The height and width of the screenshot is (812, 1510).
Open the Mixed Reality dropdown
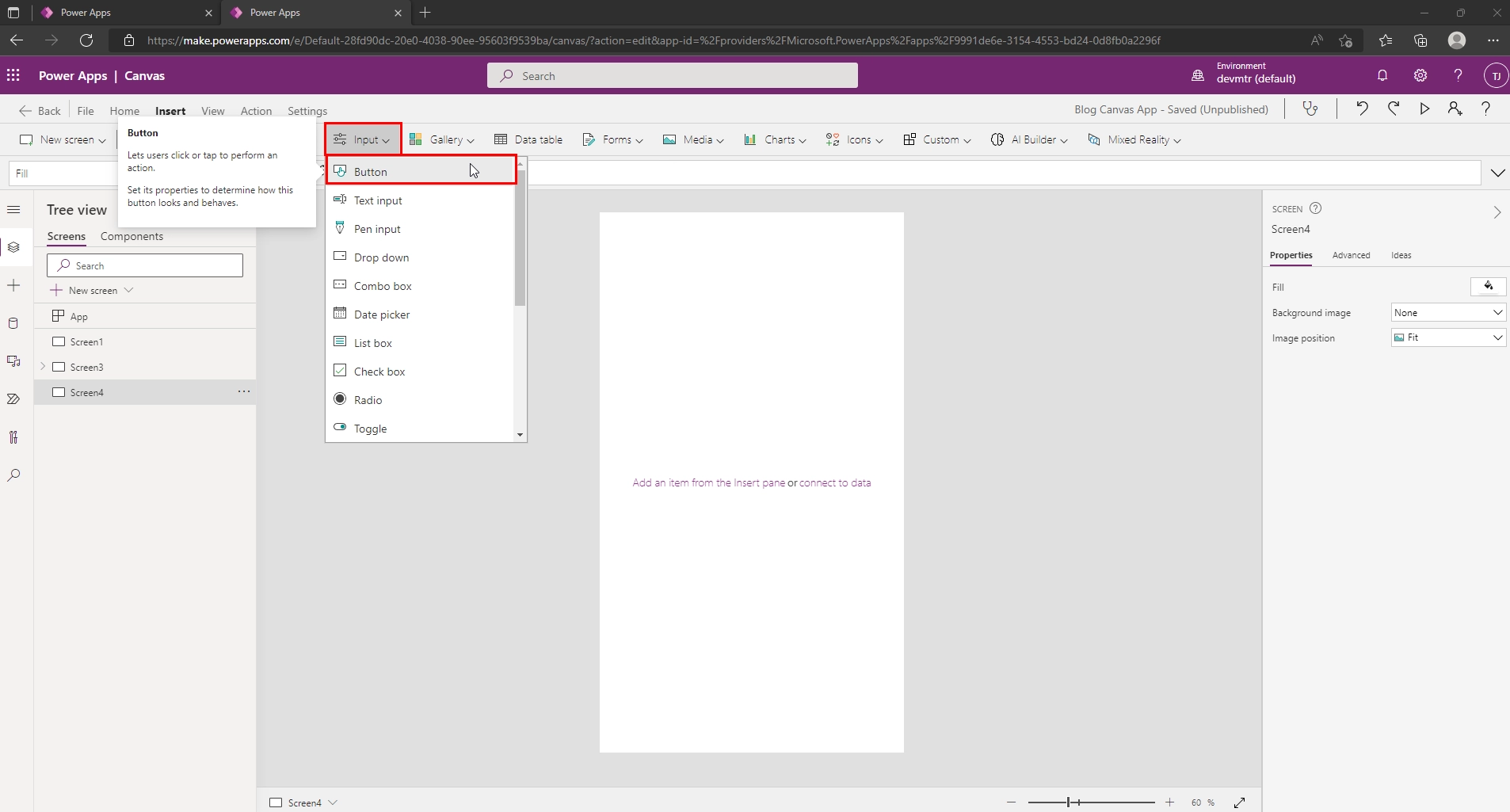[1134, 139]
